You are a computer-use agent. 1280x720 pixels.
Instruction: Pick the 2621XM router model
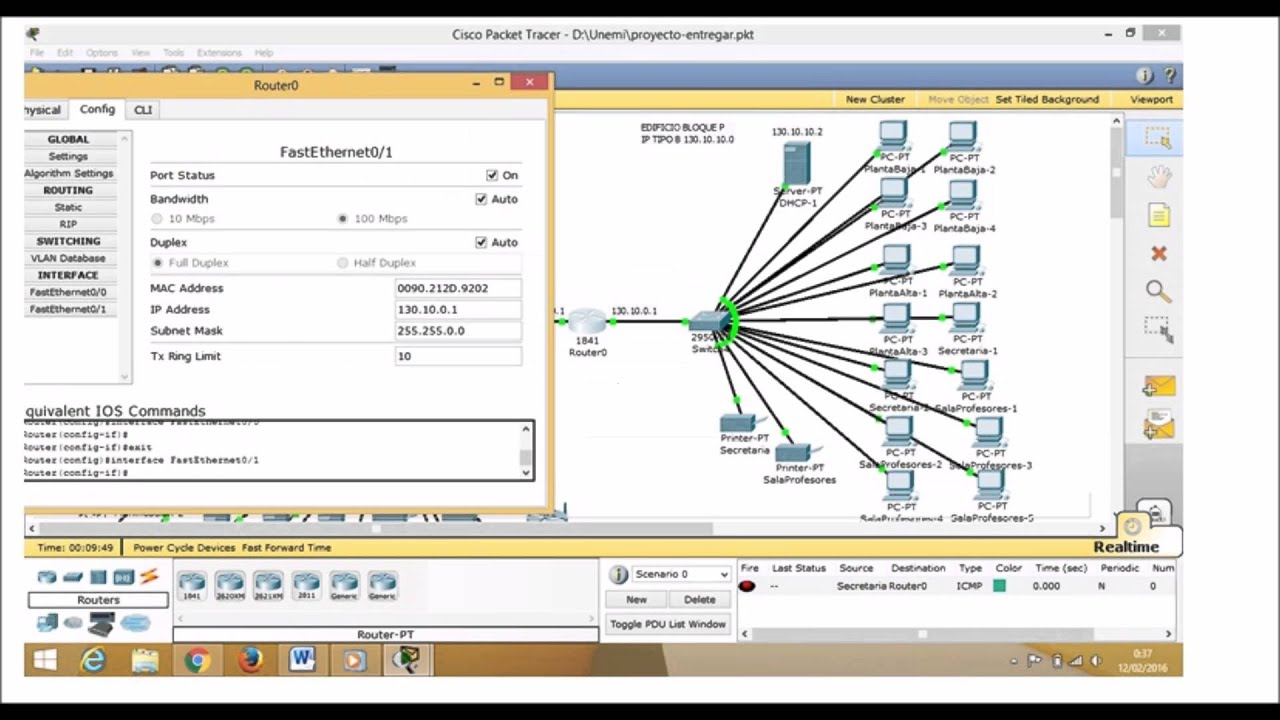[x=268, y=586]
